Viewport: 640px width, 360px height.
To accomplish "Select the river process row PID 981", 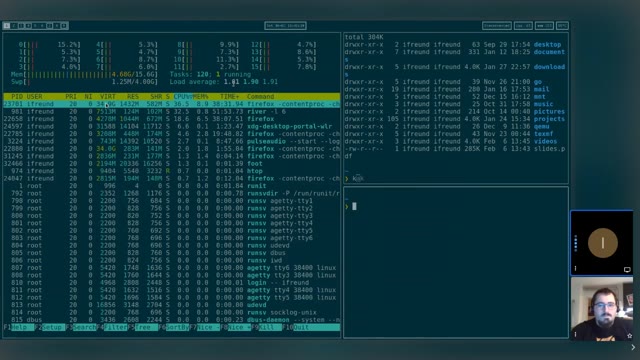I will [171, 111].
